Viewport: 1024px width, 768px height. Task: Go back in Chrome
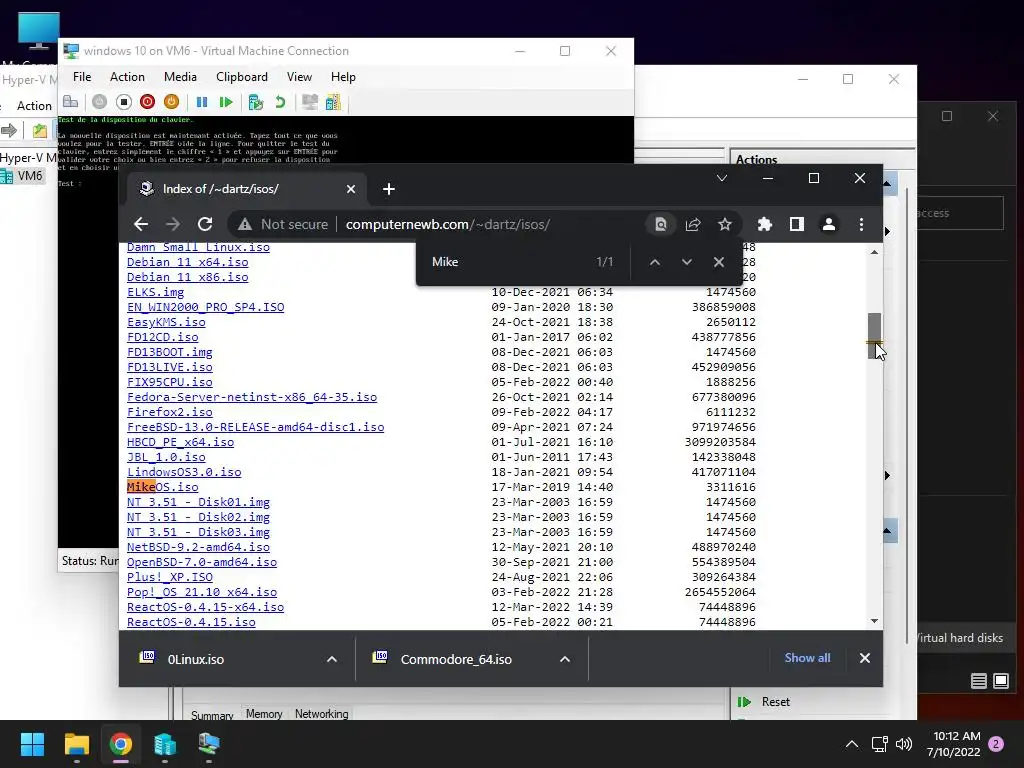click(x=141, y=225)
